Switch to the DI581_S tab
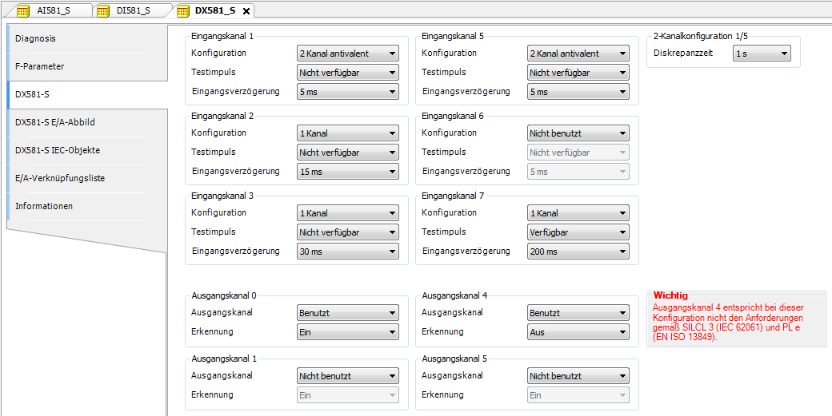Screen dimensions: 832x416 132,10
